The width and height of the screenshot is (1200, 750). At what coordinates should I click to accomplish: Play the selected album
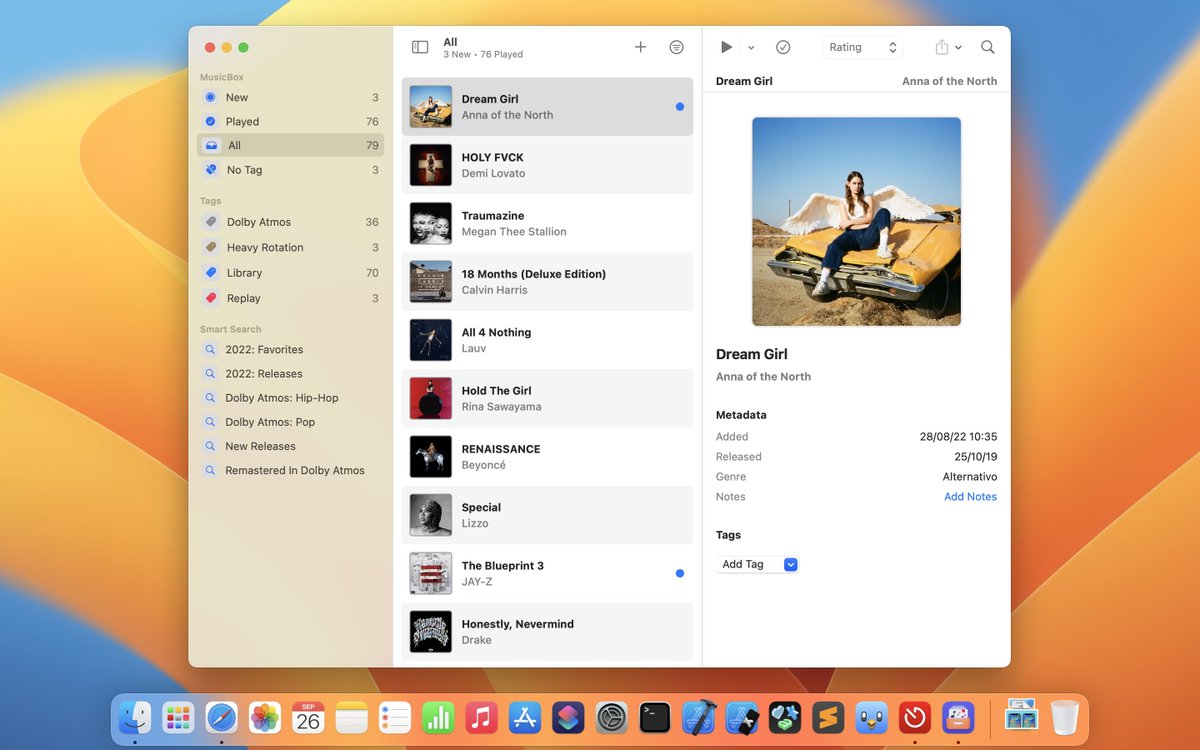pyautogui.click(x=727, y=47)
